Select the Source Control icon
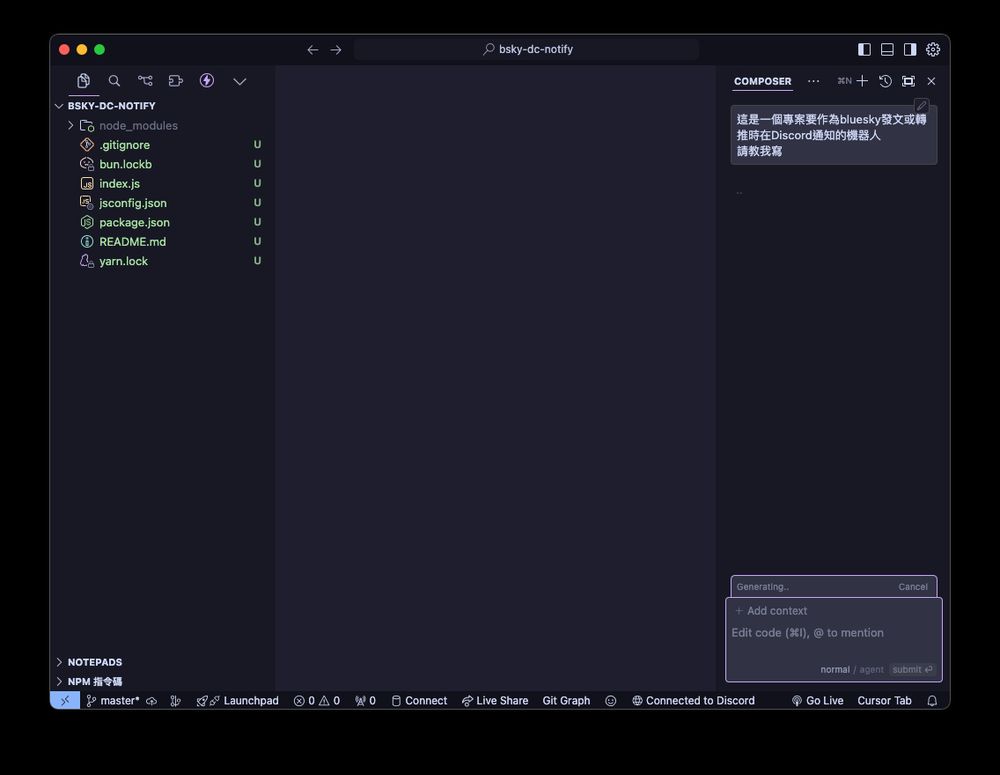Viewport: 1000px width, 775px height. click(x=145, y=80)
